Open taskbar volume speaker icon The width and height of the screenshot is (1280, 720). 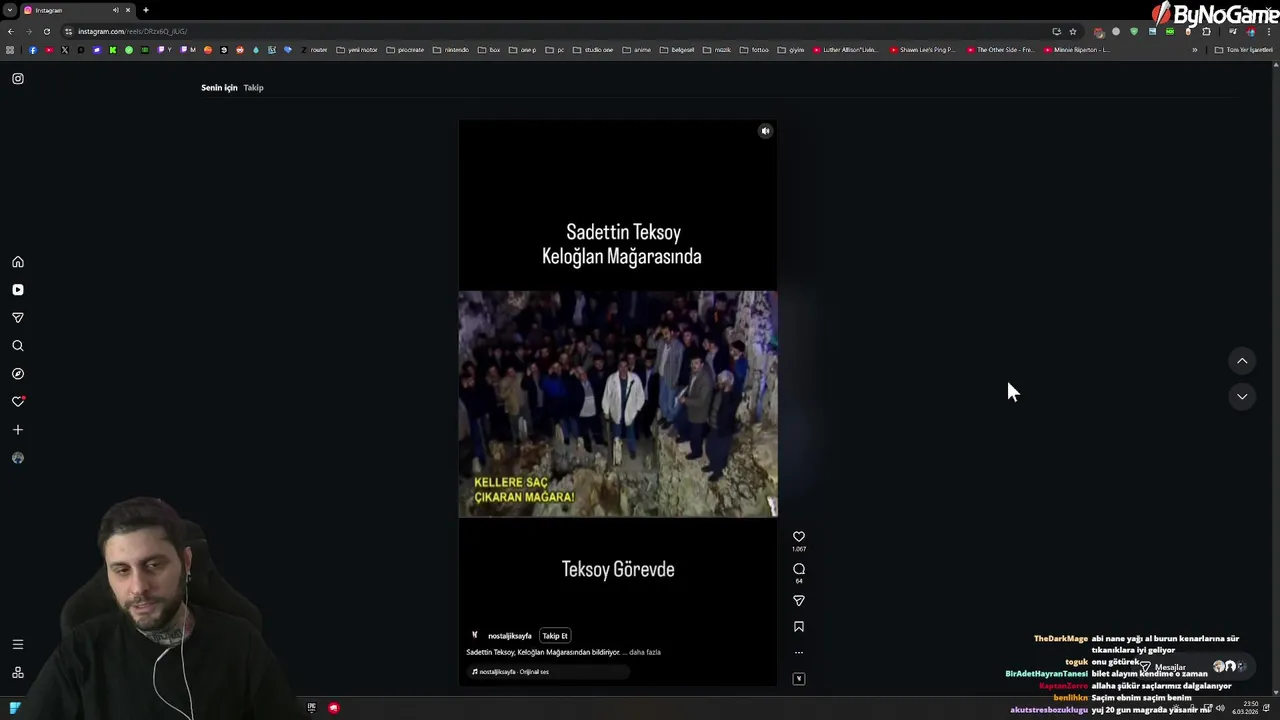pos(1220,708)
